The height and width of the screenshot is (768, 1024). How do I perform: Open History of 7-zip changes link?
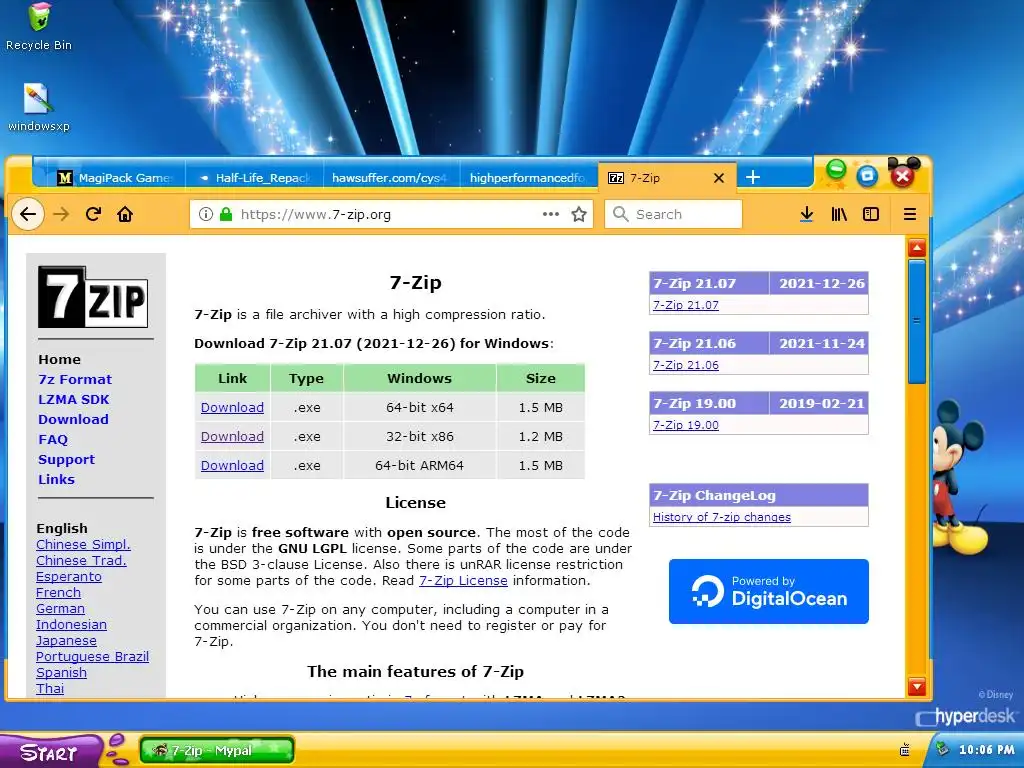[722, 517]
